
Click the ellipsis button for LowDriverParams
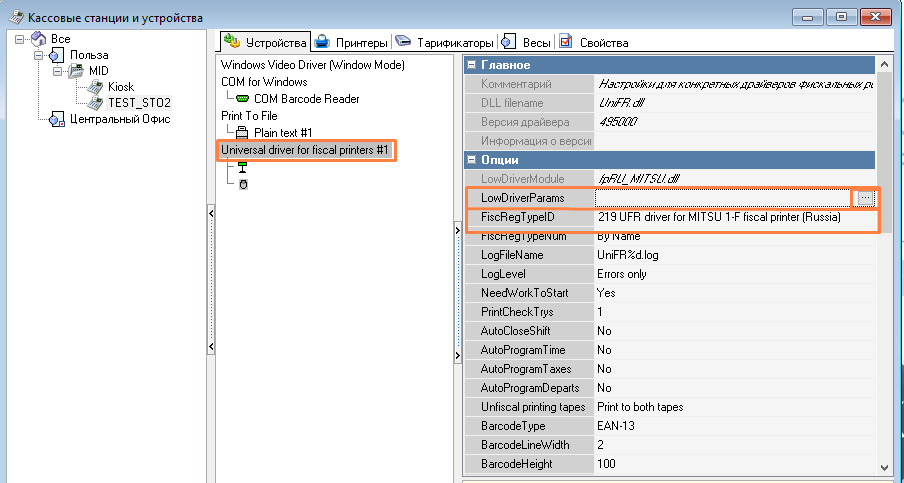(x=865, y=199)
